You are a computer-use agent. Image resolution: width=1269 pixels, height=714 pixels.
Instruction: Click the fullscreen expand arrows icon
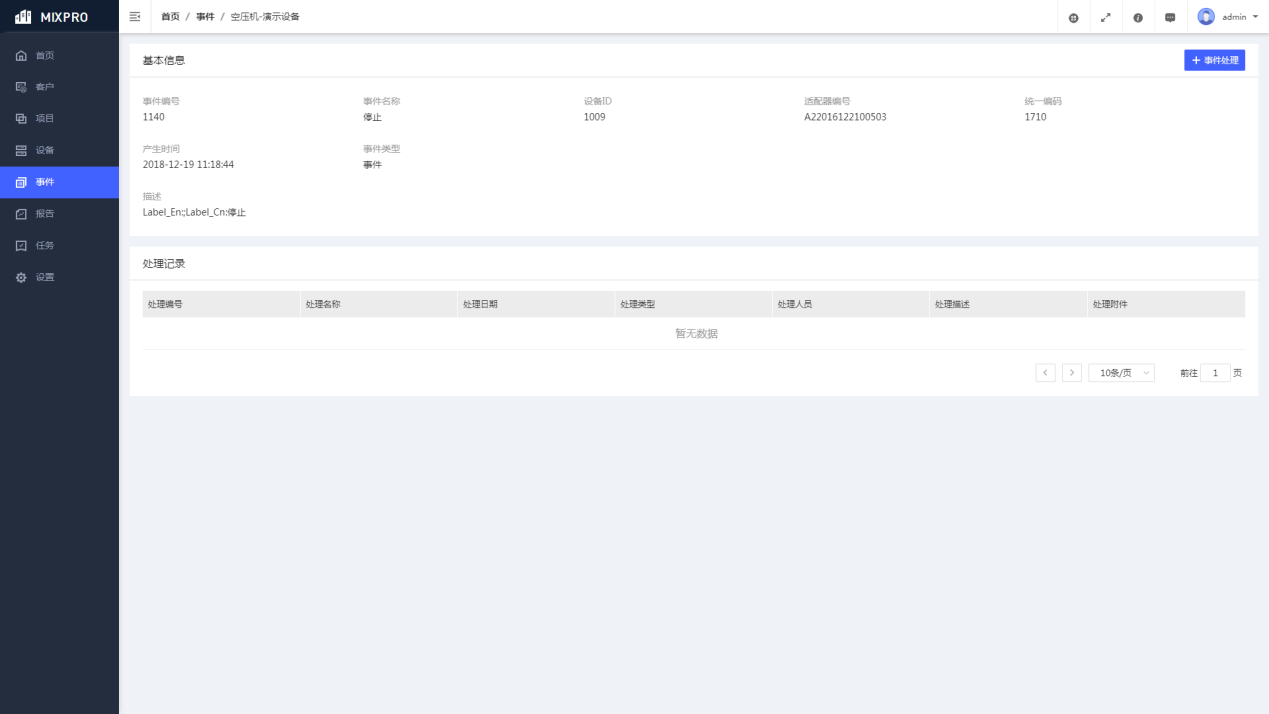(1105, 17)
